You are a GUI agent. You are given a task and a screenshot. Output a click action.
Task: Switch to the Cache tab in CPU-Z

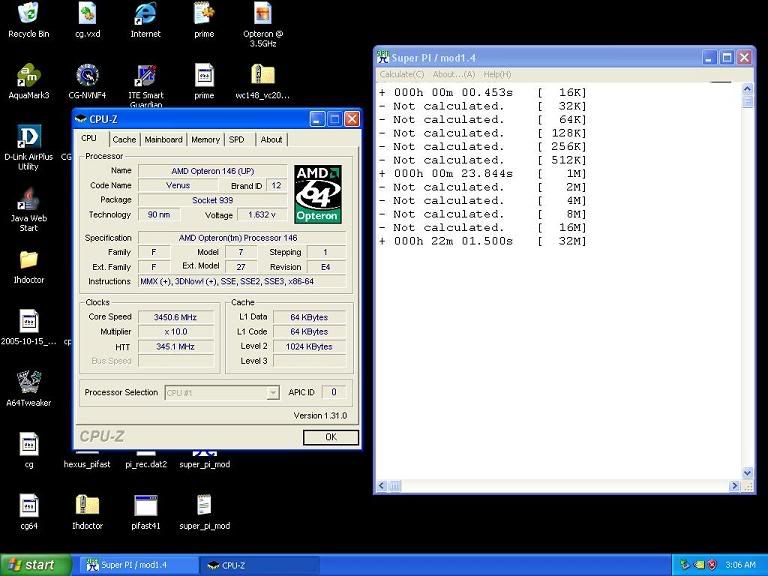124,140
